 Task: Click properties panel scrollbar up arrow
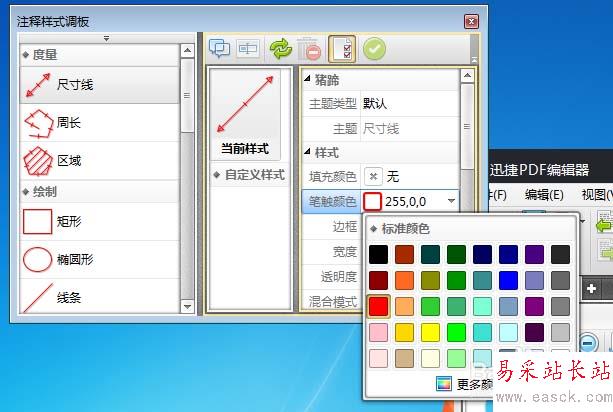point(467,76)
